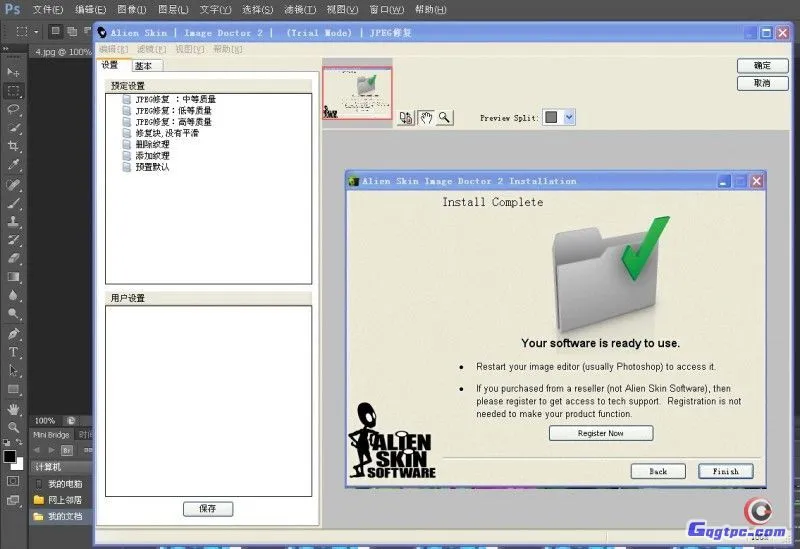This screenshot has width=800, height=549.
Task: Select the Gradient tool
Action: pyautogui.click(x=13, y=277)
